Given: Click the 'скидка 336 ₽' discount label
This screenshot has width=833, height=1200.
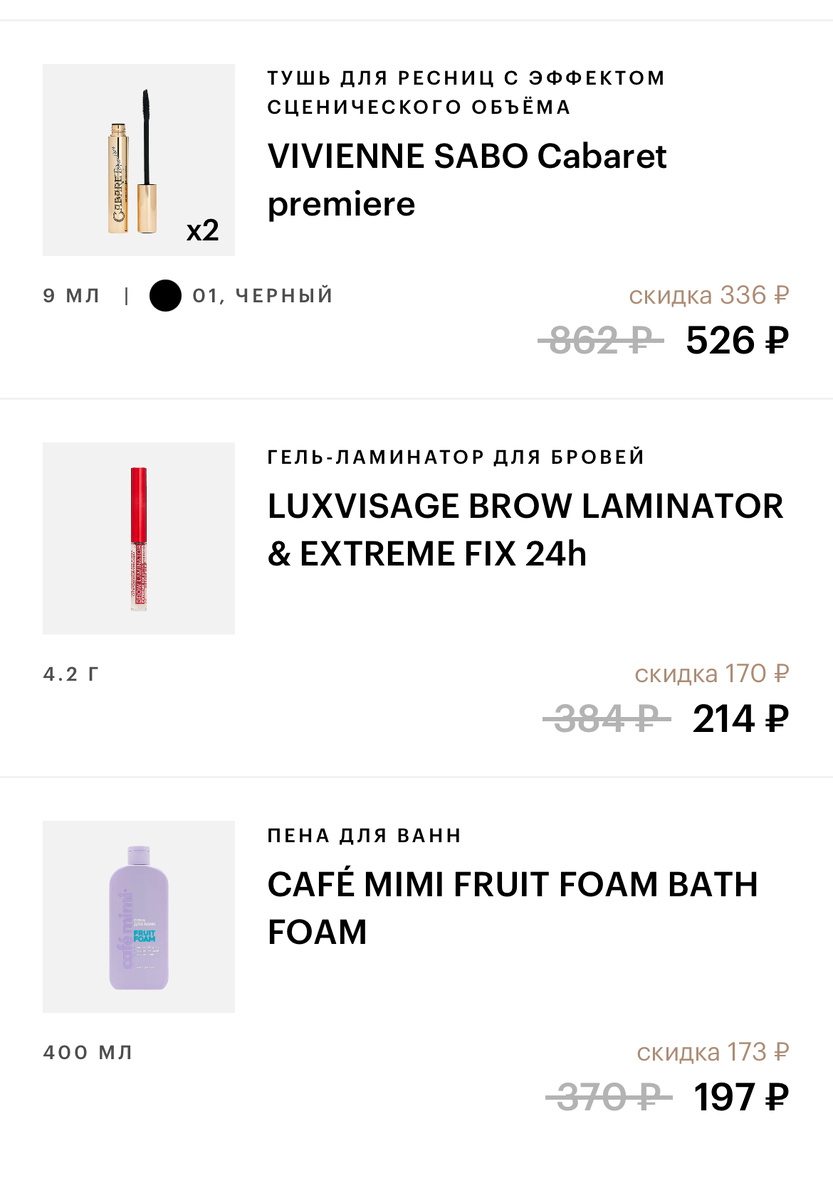Looking at the screenshot, I should pos(709,295).
